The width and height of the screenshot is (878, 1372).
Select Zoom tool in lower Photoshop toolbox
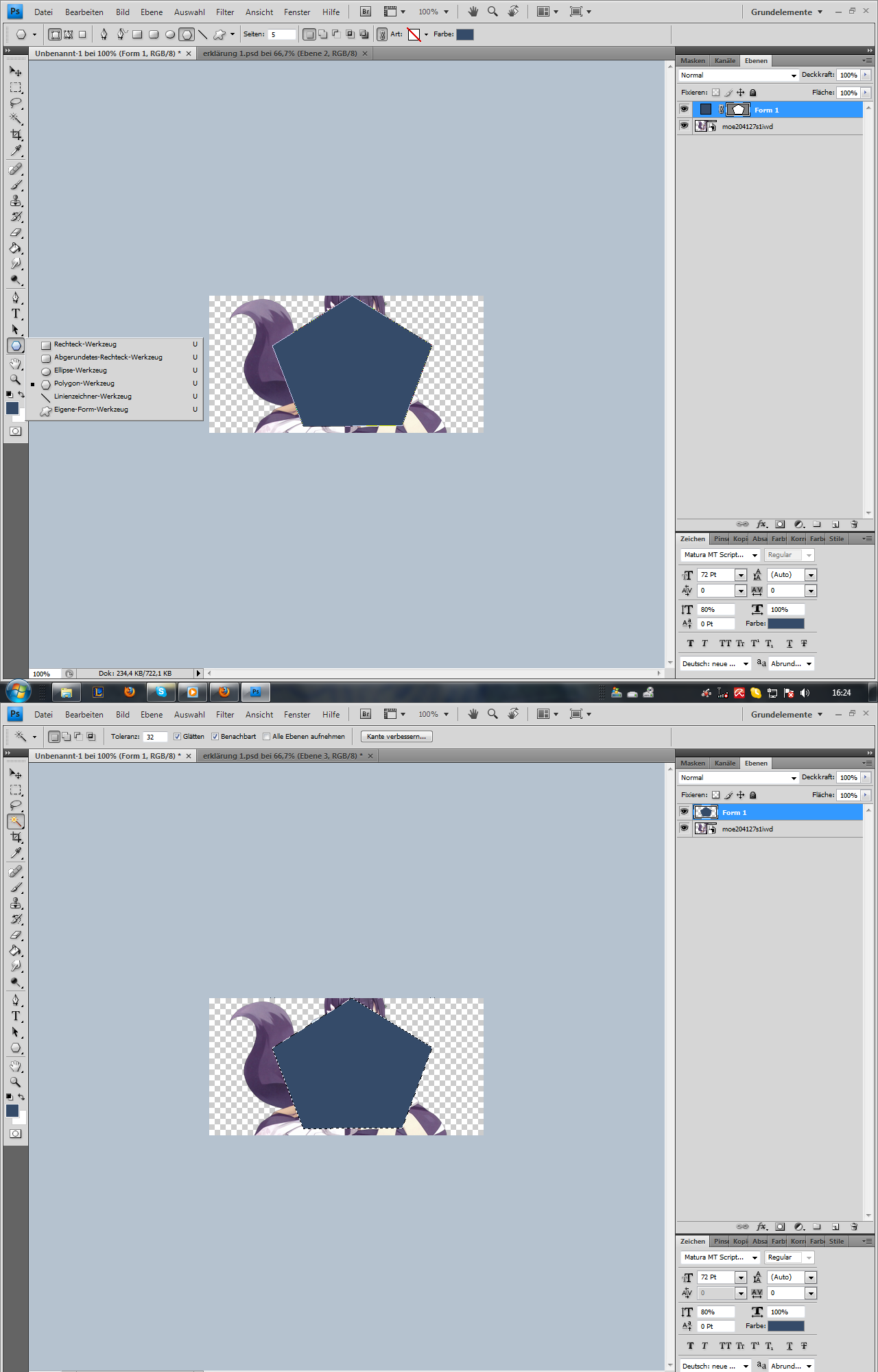coord(16,1082)
